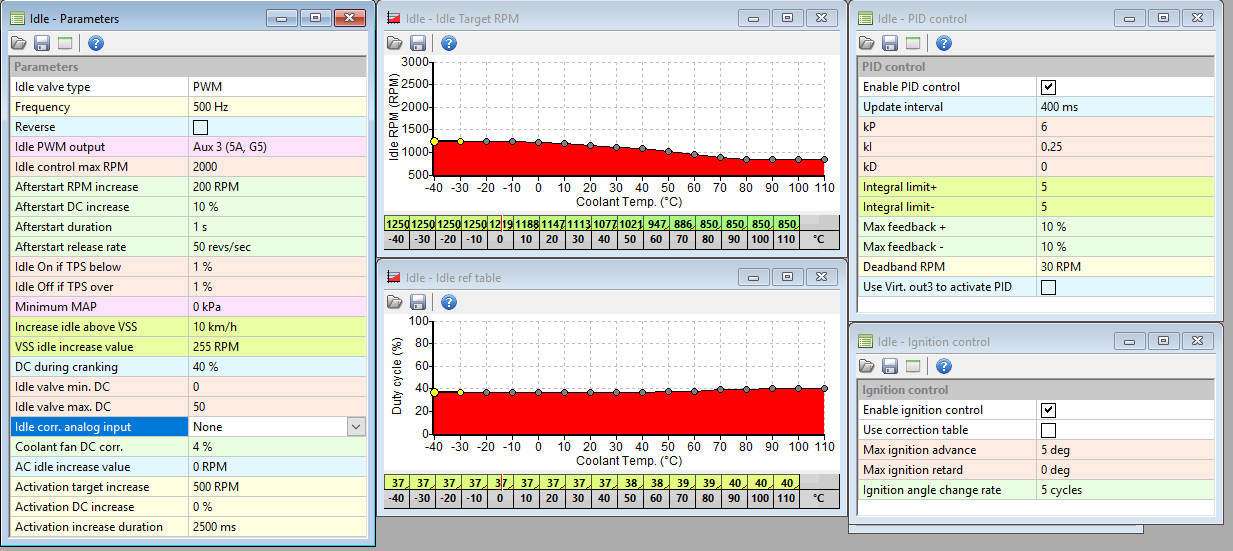Click the Frequency 500 Hz value field
This screenshot has width=1233, height=551.
277,107
